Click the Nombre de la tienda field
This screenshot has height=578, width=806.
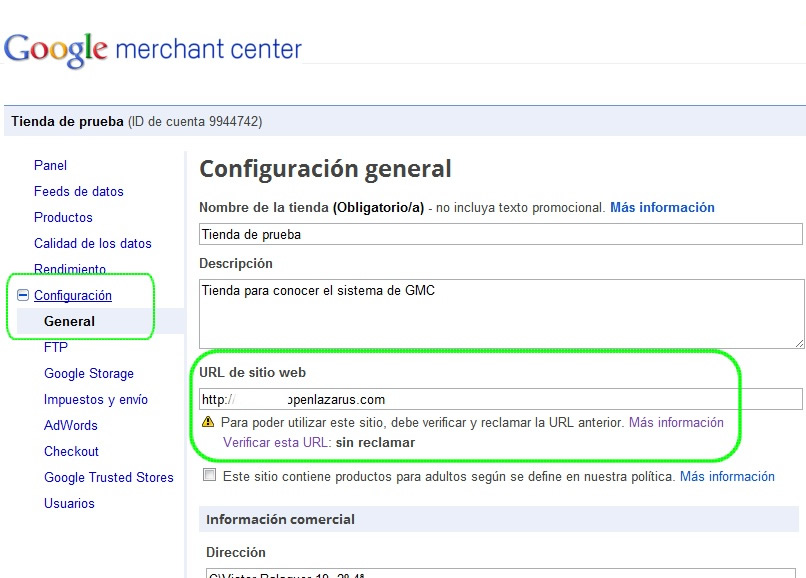501,234
